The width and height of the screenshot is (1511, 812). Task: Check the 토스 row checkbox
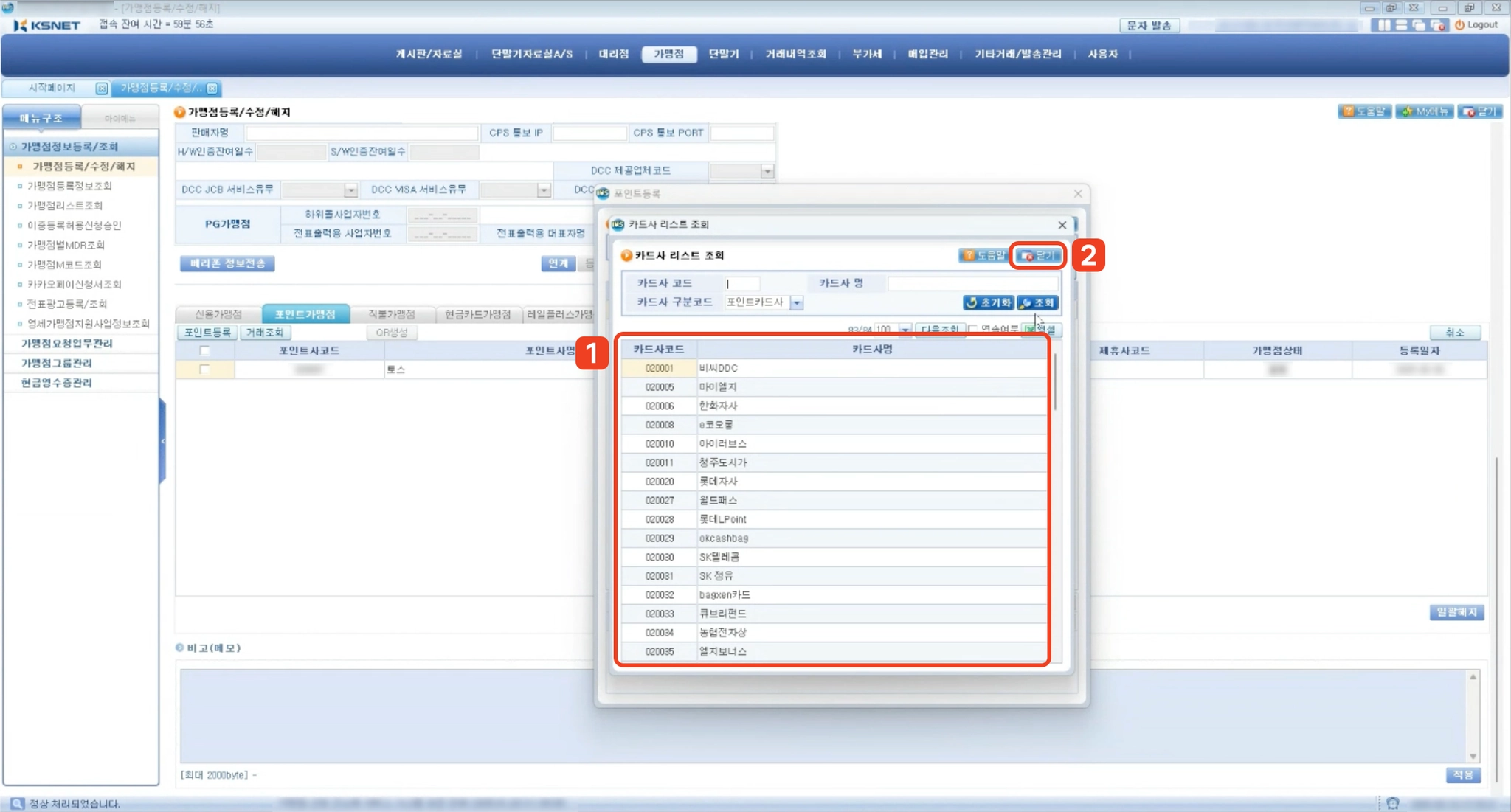pyautogui.click(x=204, y=369)
